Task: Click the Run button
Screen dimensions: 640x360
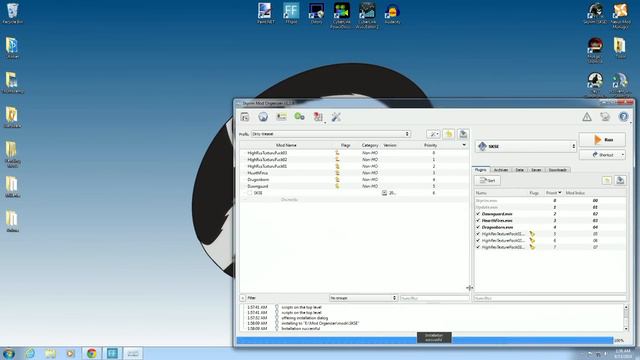Action: 602,140
